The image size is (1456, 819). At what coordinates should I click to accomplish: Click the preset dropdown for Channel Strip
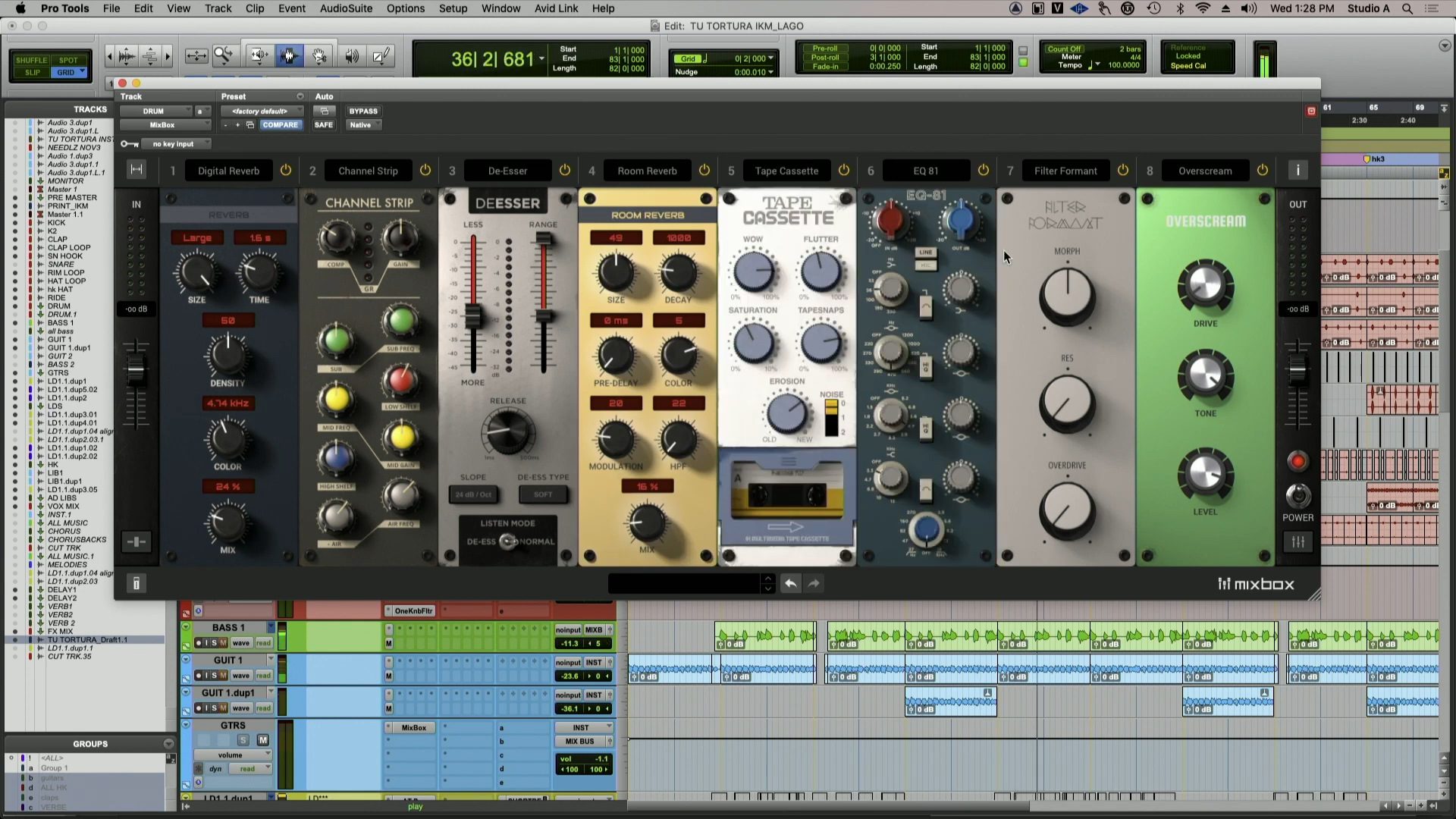click(368, 170)
